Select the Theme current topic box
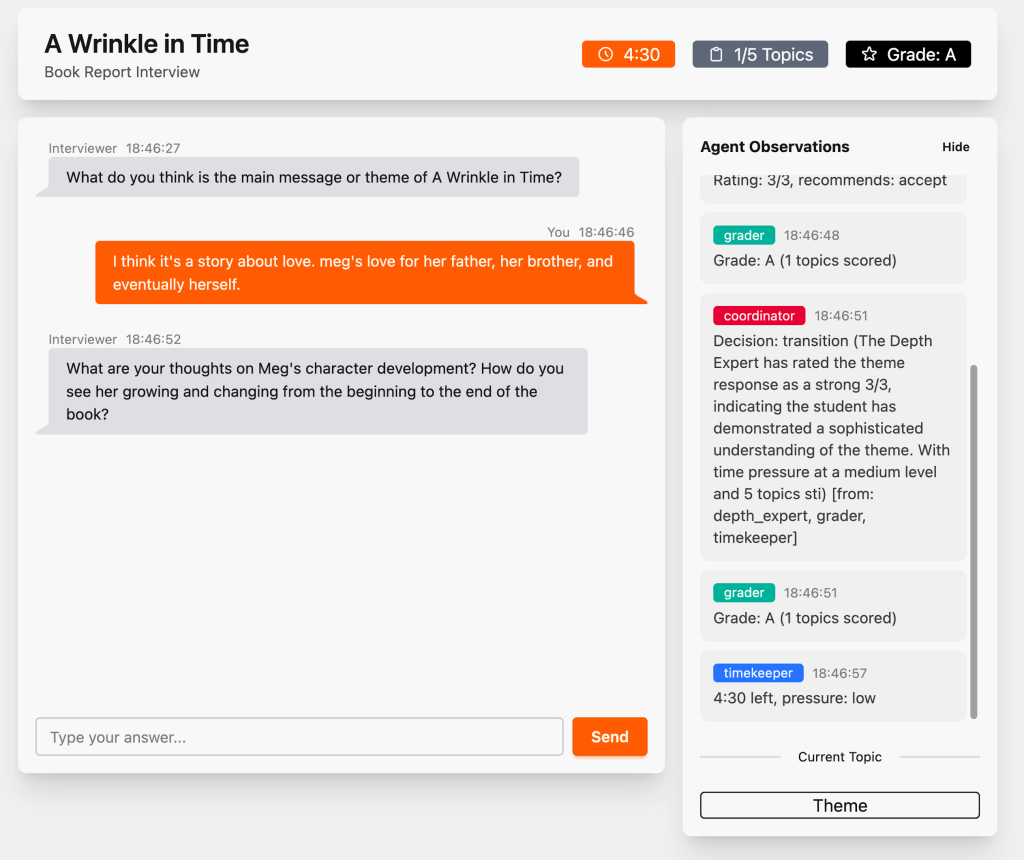Viewport: 1024px width, 860px height. coord(839,805)
